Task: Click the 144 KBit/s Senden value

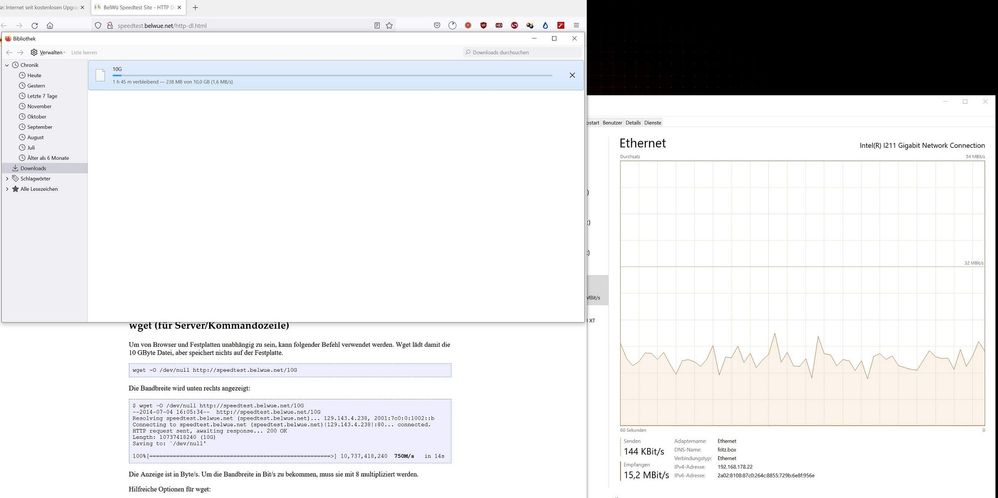Action: click(643, 452)
